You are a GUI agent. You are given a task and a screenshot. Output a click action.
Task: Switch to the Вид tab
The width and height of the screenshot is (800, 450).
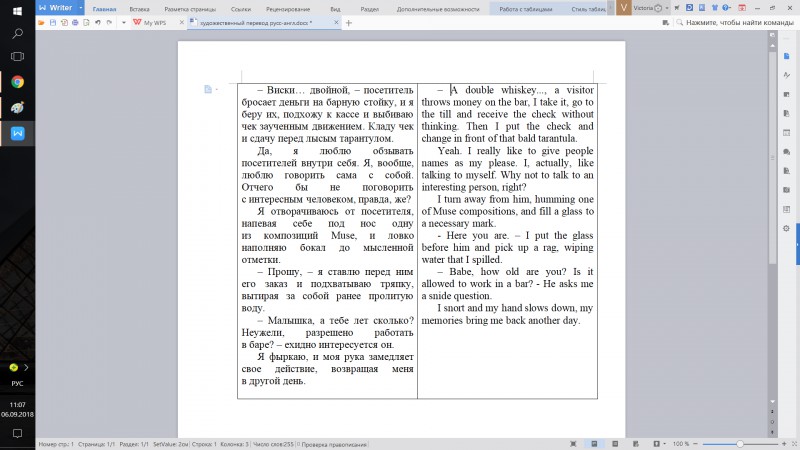pyautogui.click(x=335, y=9)
